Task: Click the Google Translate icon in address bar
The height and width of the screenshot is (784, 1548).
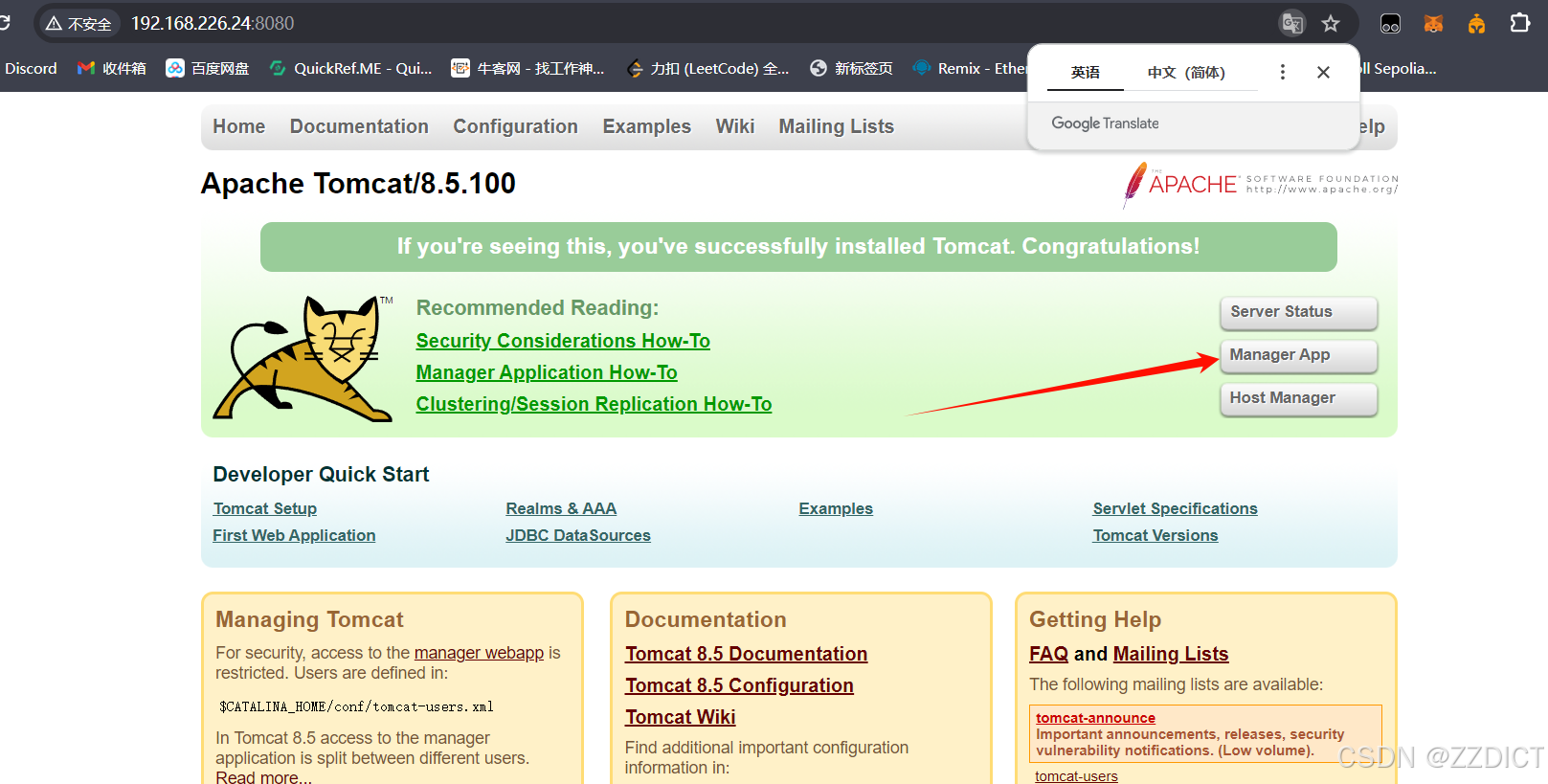Action: click(x=1292, y=23)
